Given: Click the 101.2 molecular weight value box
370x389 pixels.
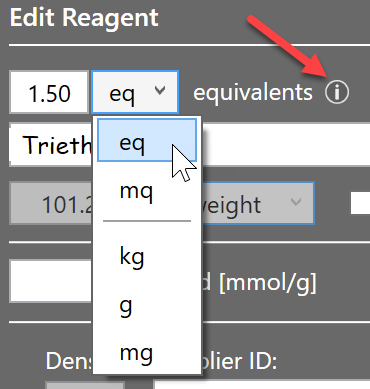Looking at the screenshot, I should pyautogui.click(x=51, y=203).
